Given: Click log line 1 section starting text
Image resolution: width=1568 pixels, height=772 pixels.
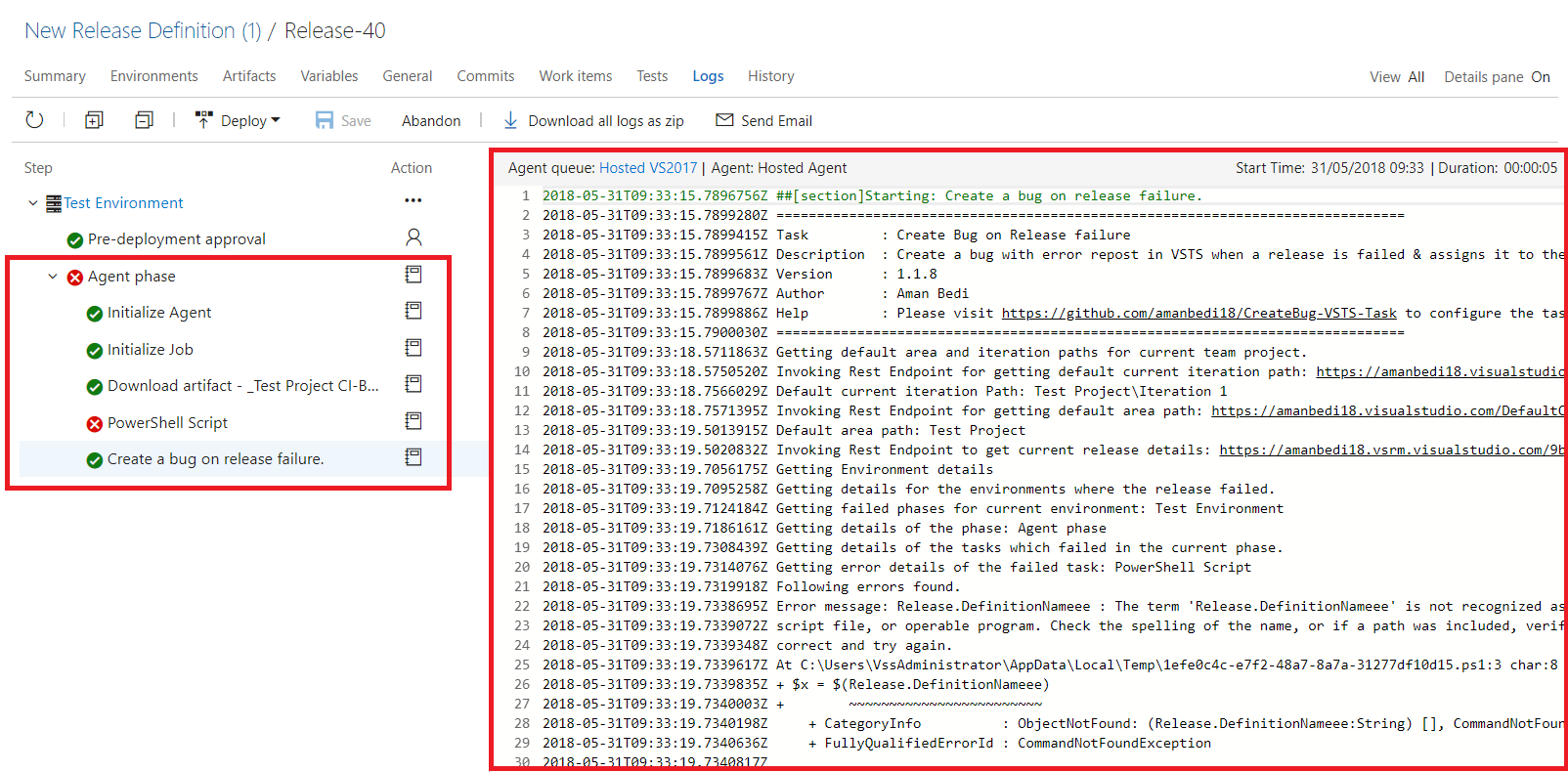Looking at the screenshot, I should tap(989, 195).
